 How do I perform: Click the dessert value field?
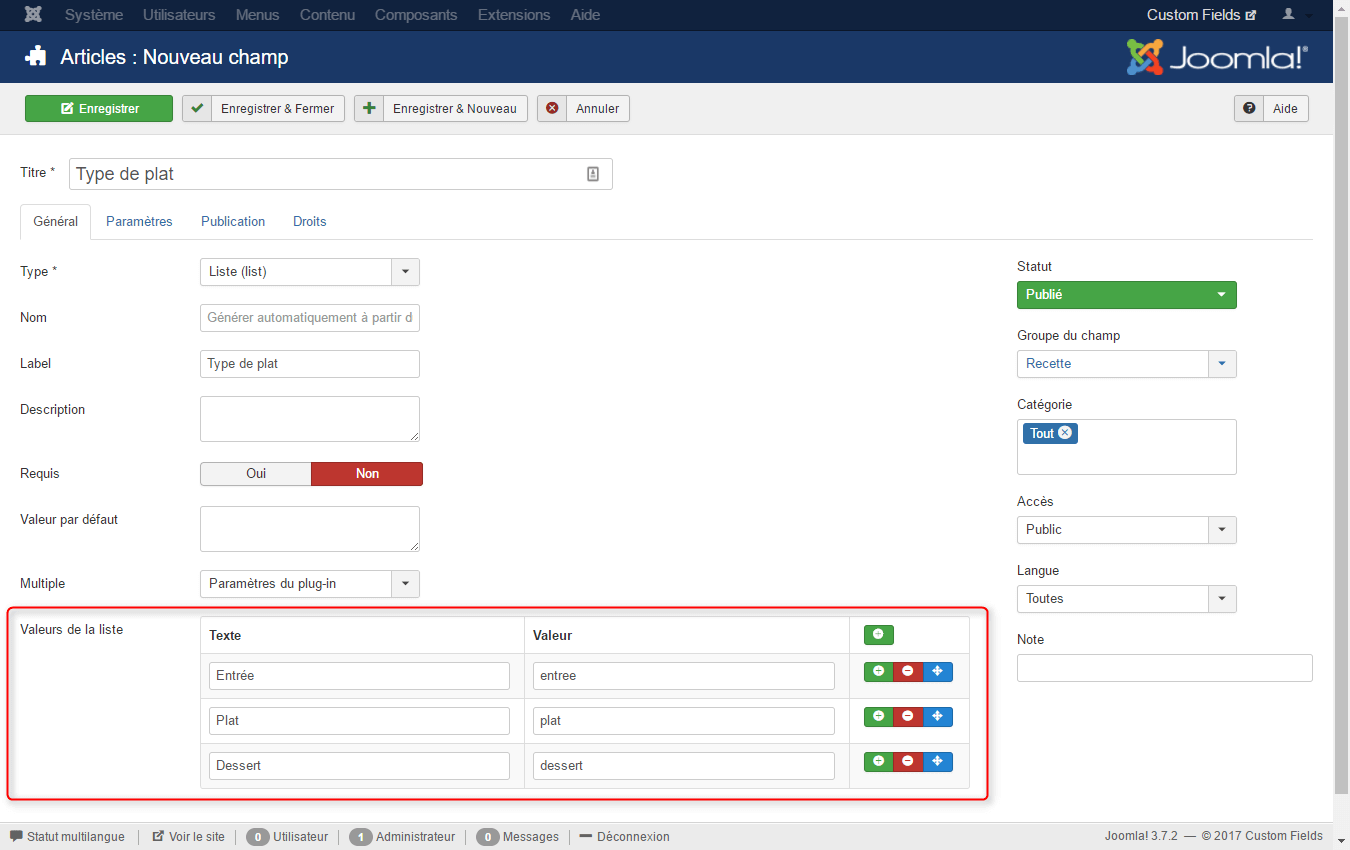(x=684, y=766)
